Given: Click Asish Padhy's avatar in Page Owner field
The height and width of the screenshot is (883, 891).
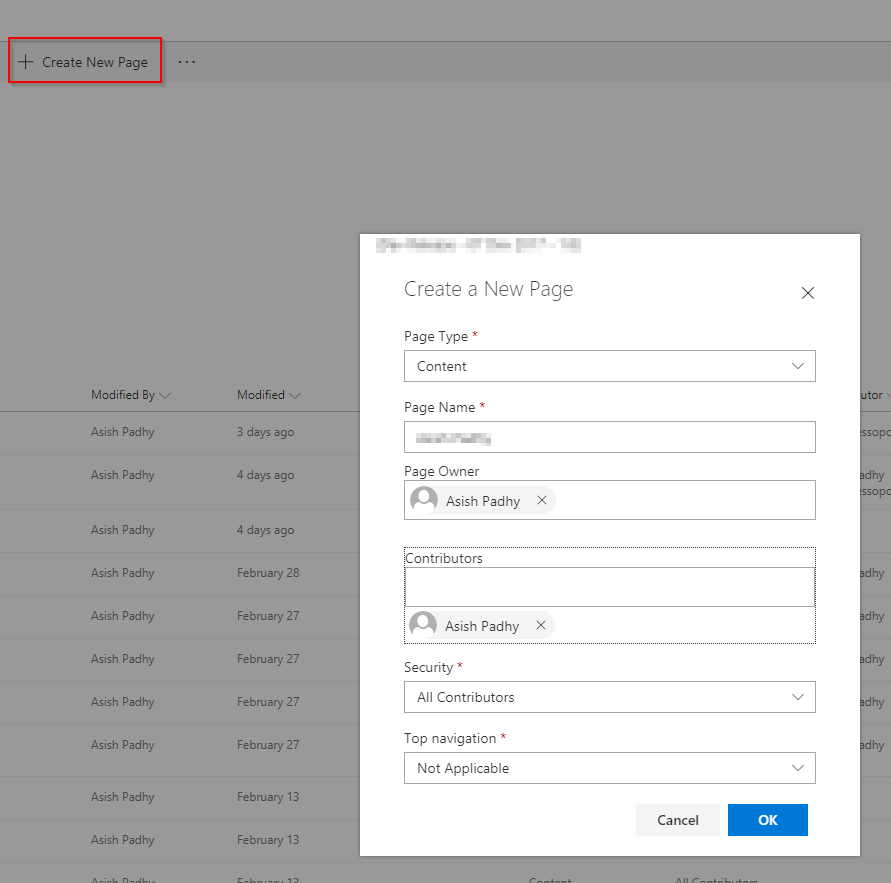Looking at the screenshot, I should click(424, 499).
